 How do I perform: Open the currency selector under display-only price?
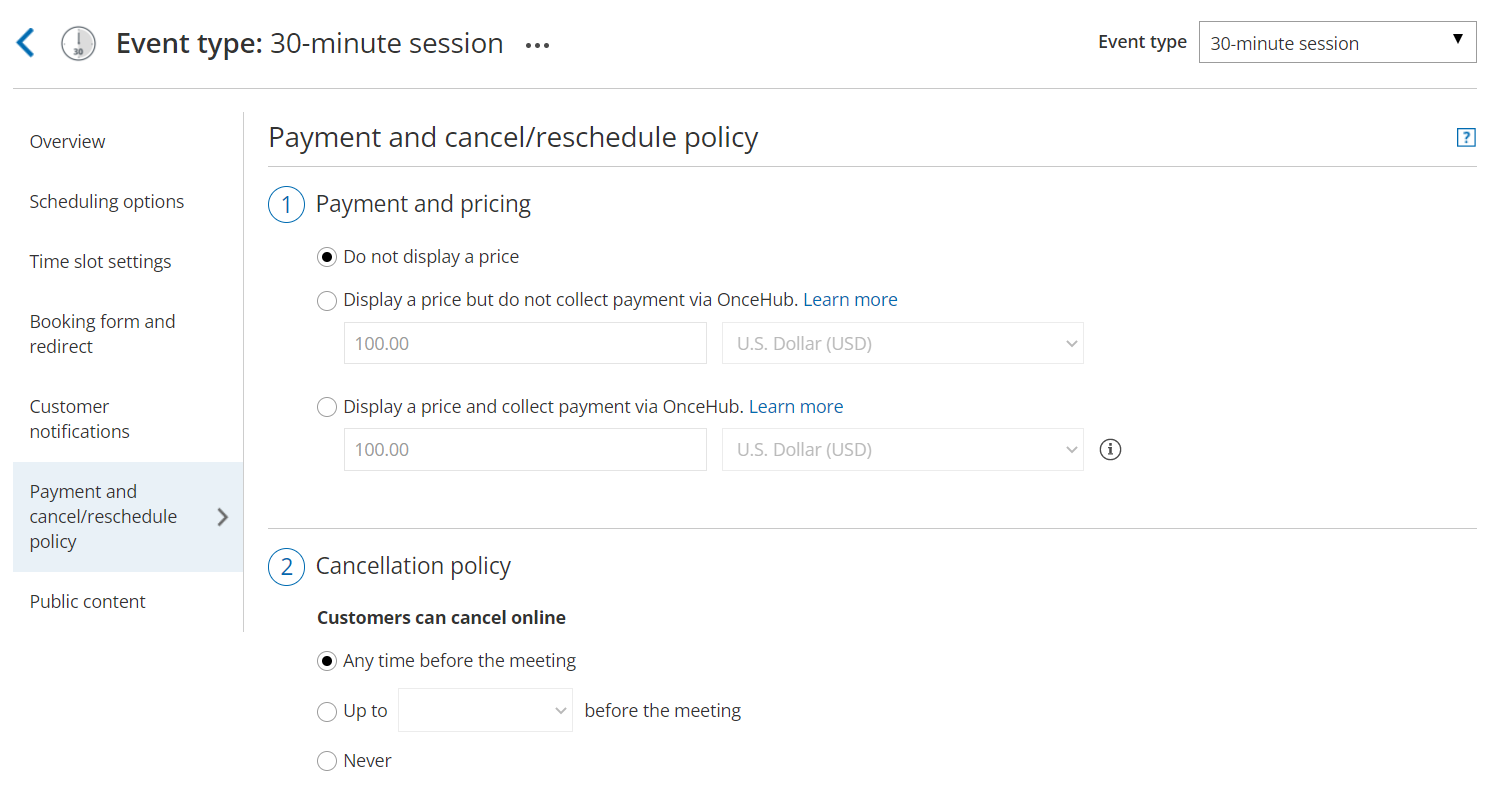902,343
